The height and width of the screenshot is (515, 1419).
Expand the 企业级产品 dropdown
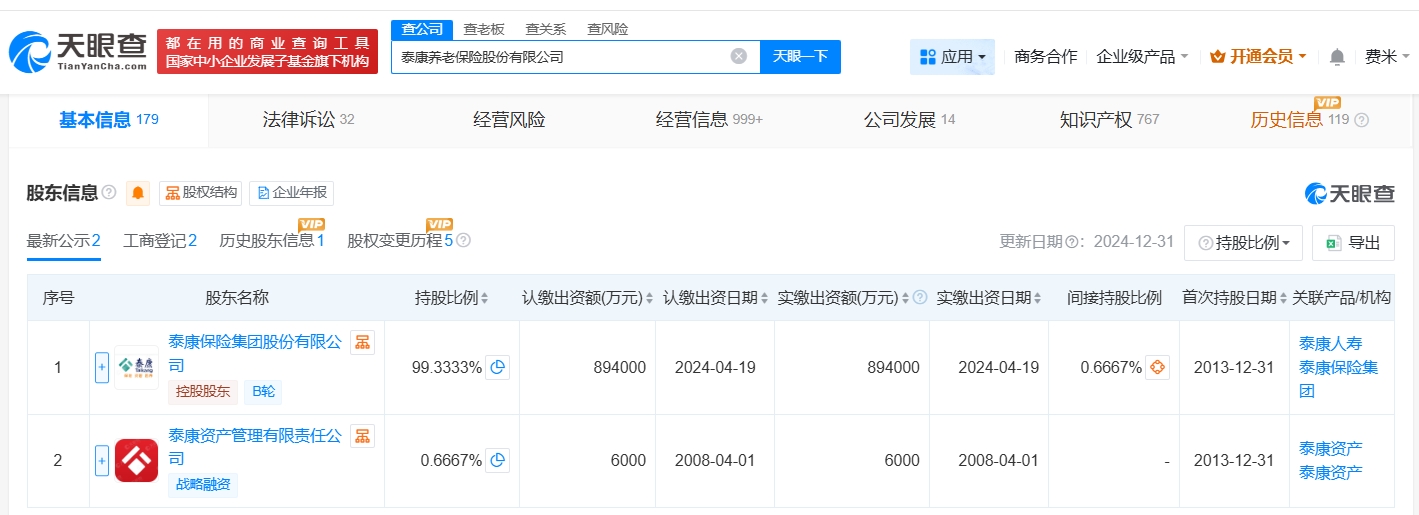pyautogui.click(x=1142, y=57)
